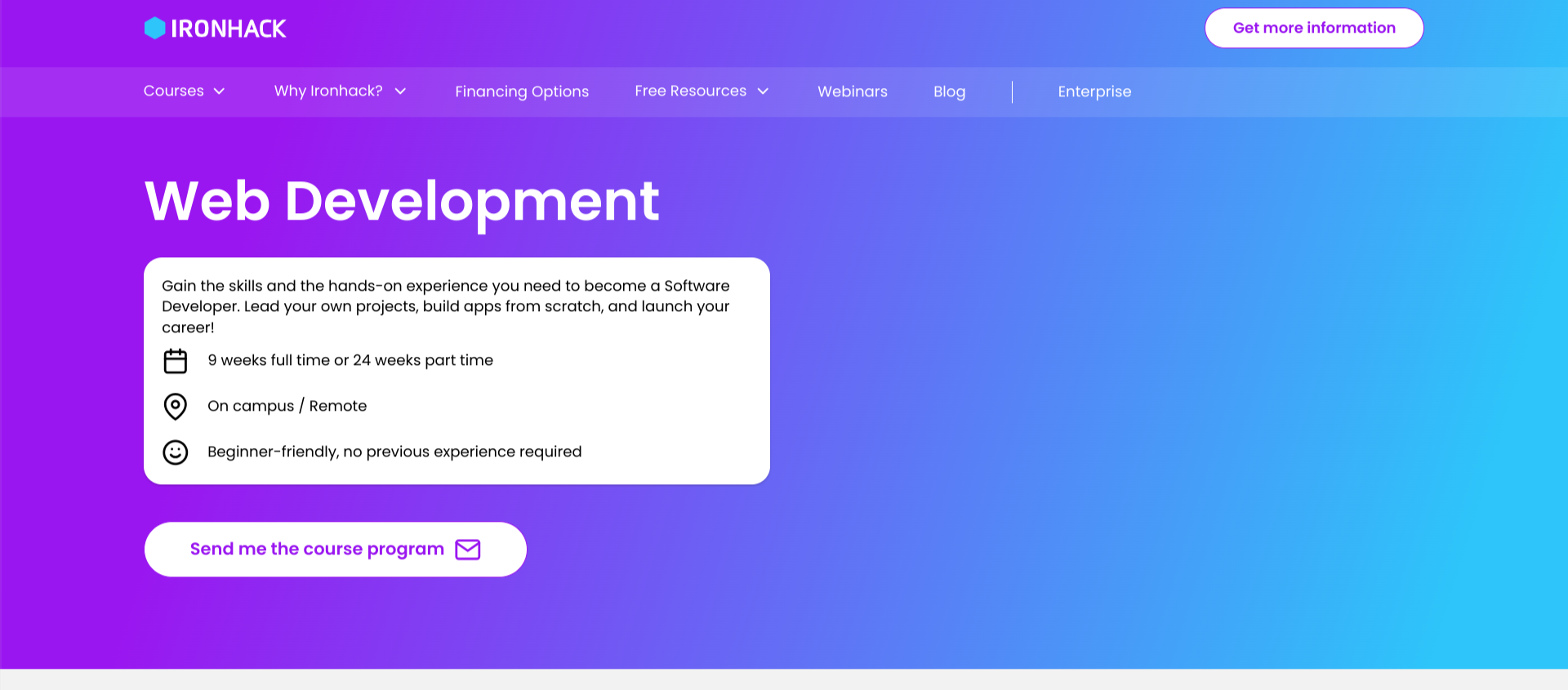The height and width of the screenshot is (690, 1568).
Task: Click the location pin icon
Action: click(x=176, y=406)
